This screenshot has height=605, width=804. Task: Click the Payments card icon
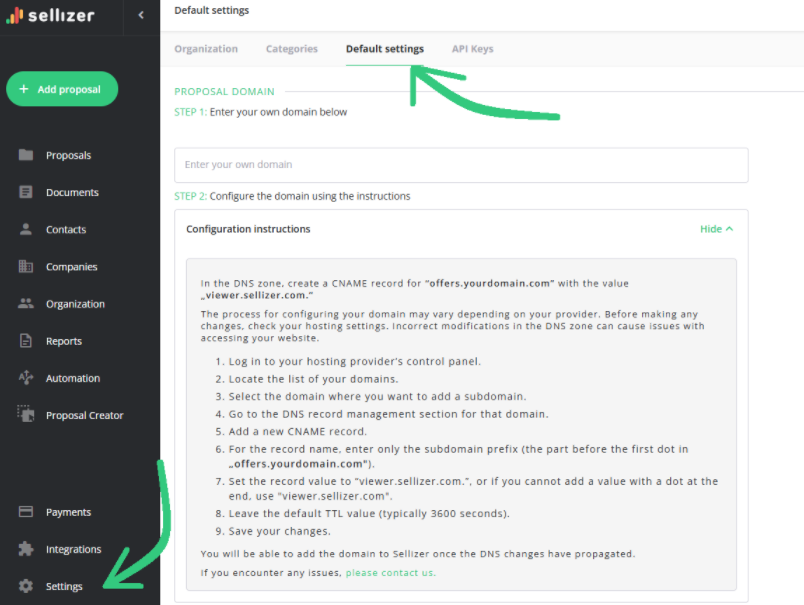[x=26, y=512]
